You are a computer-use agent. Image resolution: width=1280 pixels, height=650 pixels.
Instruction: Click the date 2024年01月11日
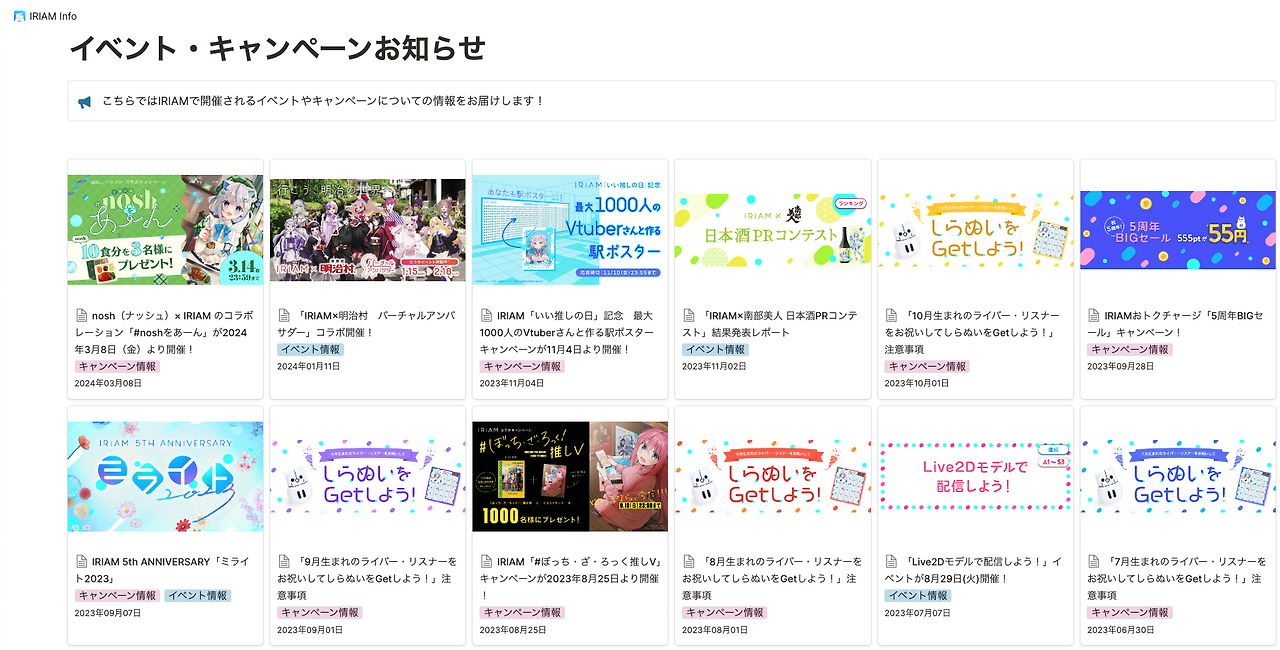310,367
